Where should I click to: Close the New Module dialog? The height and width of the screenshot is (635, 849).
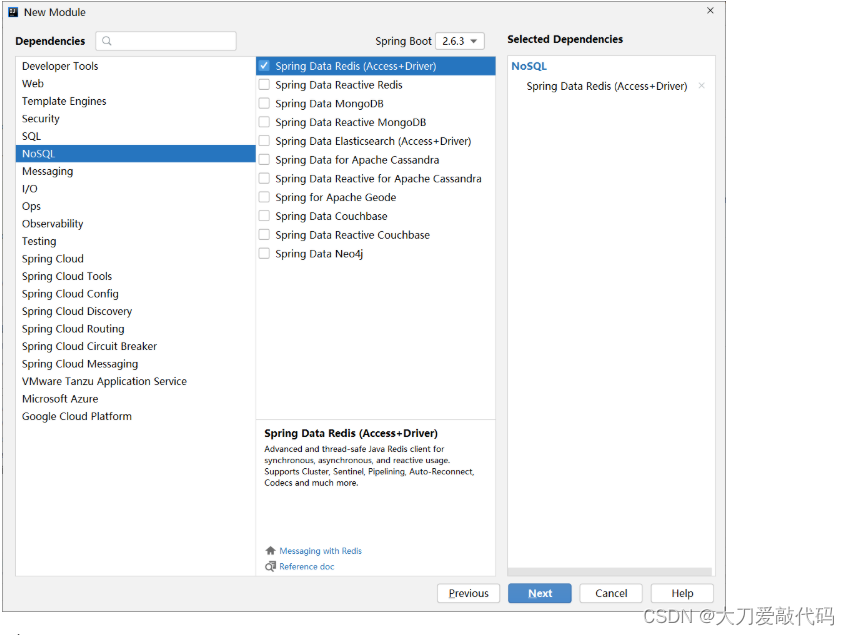coord(710,11)
